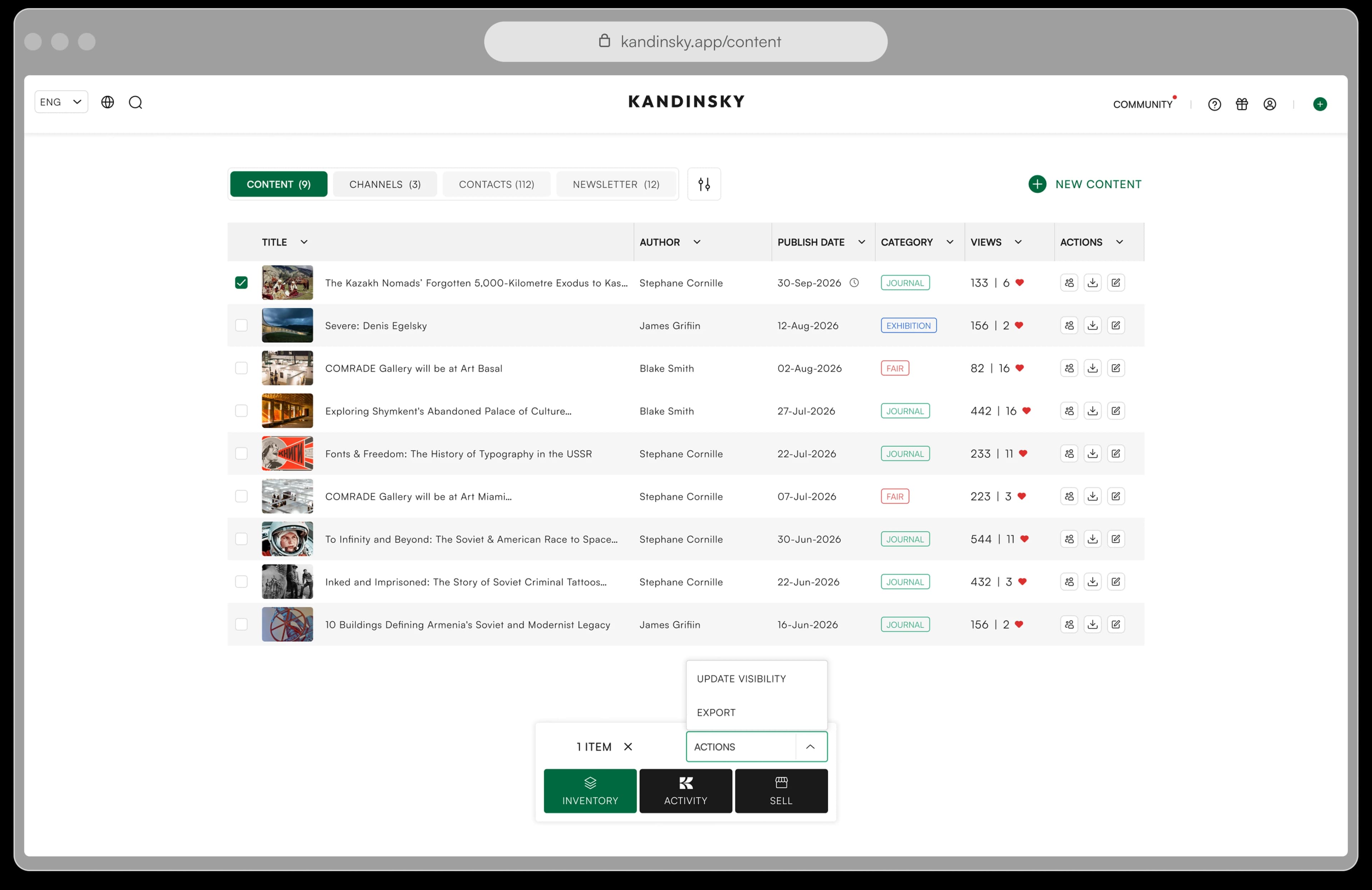Expand the AUTHOR column sort chevron

696,242
